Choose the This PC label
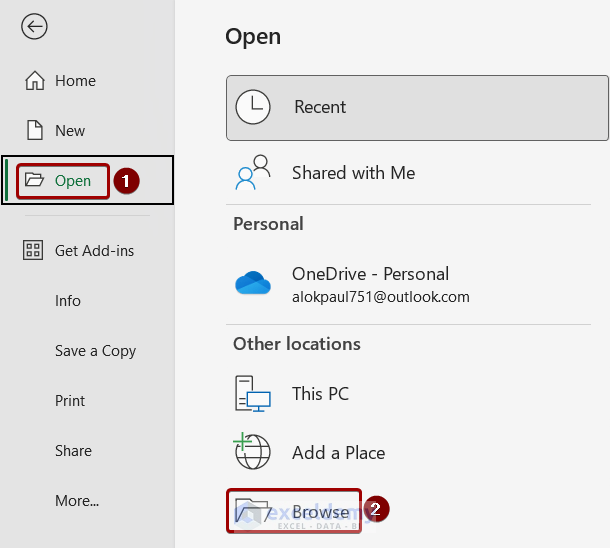 tap(320, 394)
